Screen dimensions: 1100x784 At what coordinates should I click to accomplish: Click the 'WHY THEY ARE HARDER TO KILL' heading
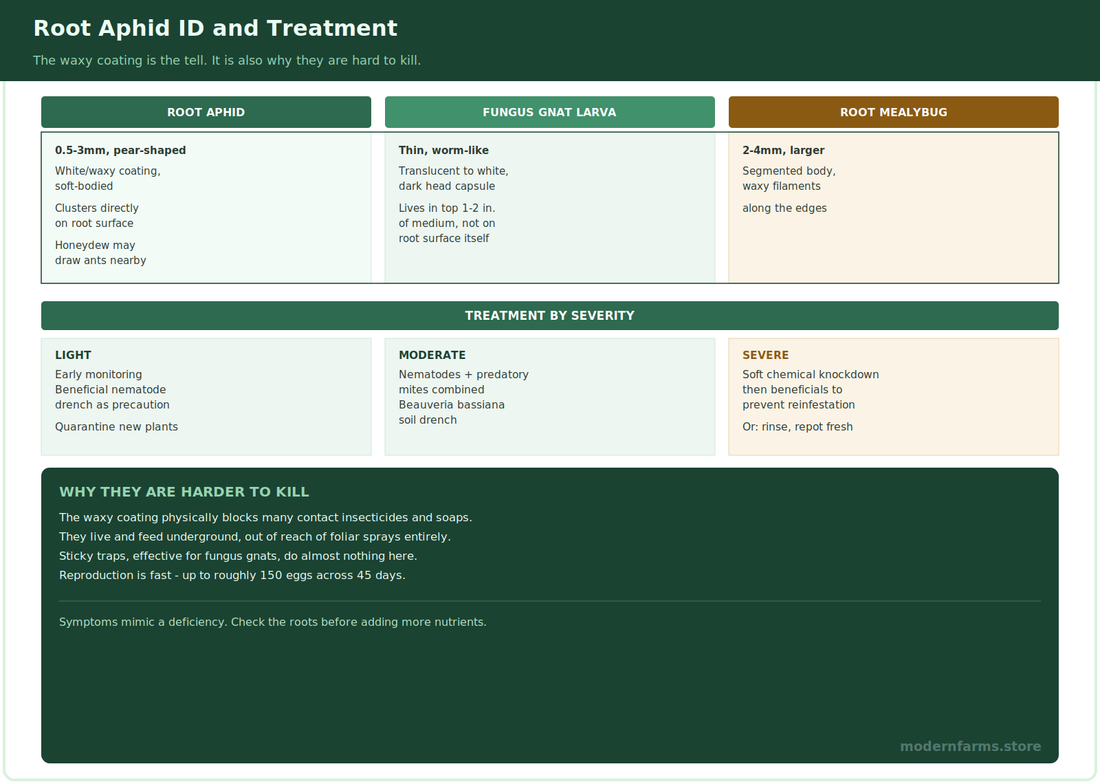(x=184, y=492)
